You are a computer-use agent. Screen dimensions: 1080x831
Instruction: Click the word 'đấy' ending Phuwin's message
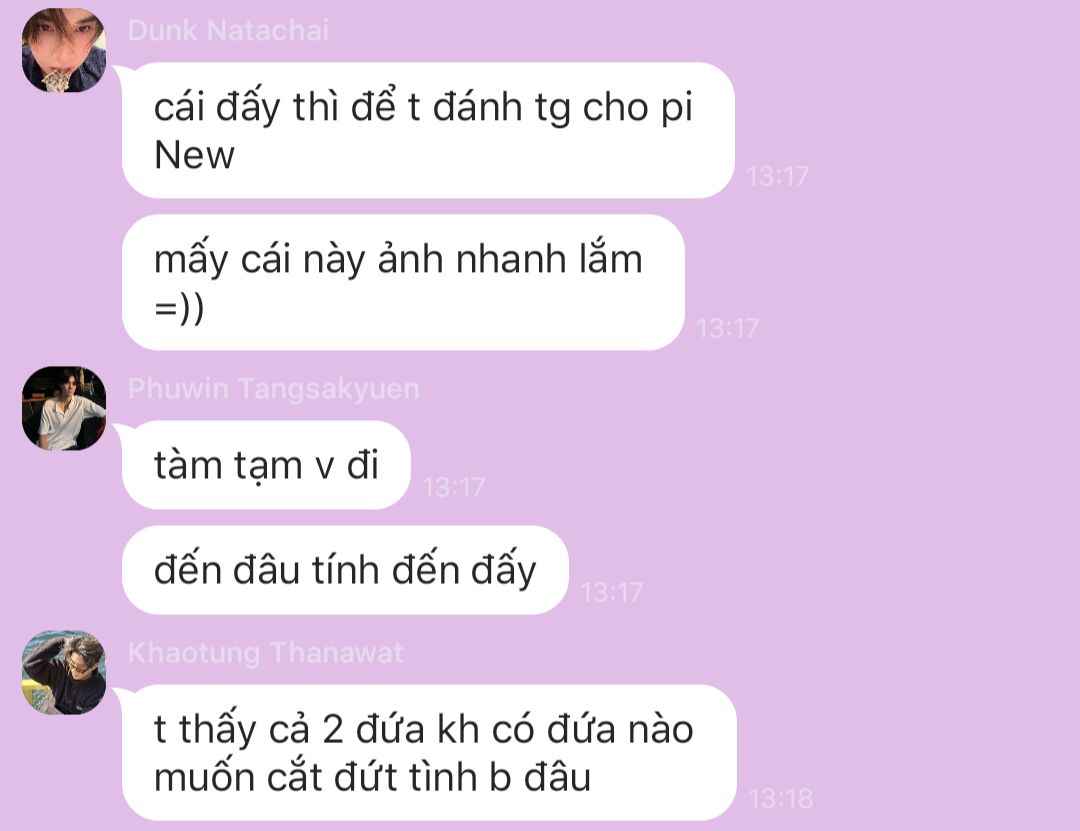tap(503, 571)
